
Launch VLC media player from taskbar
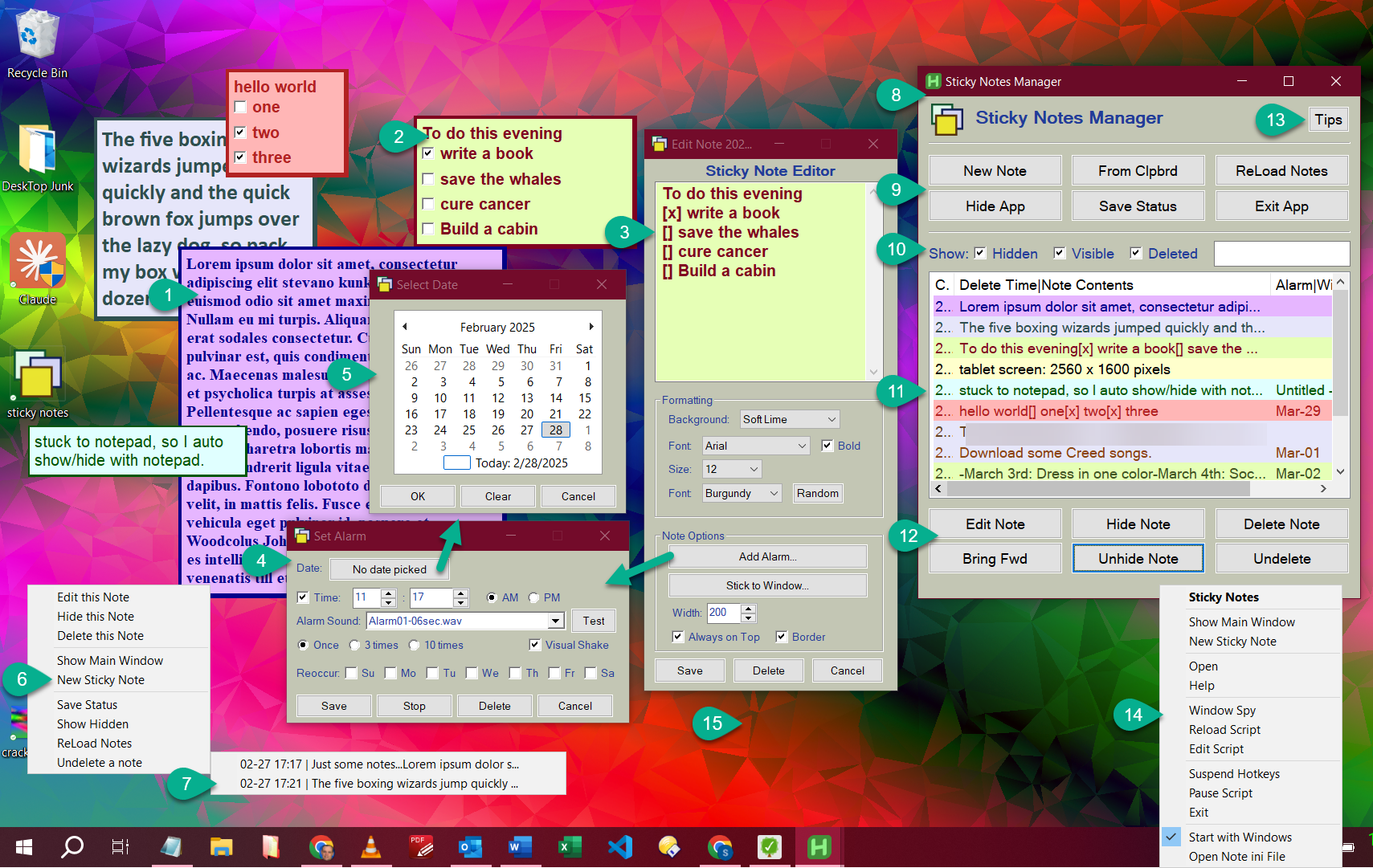(370, 846)
